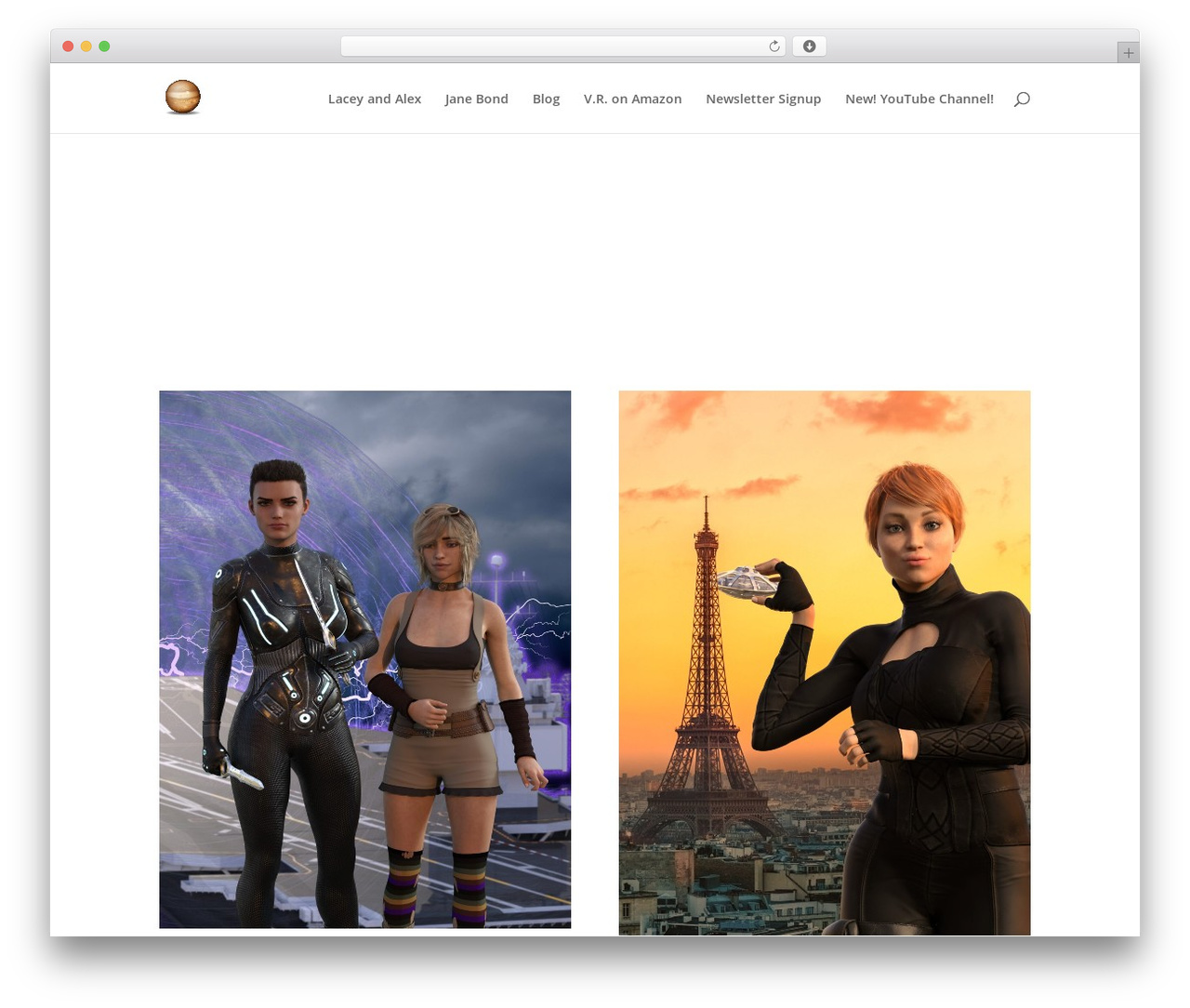Image resolution: width=1190 pixels, height=1008 pixels.
Task: Close window with red traffic light button
Action: [68, 46]
